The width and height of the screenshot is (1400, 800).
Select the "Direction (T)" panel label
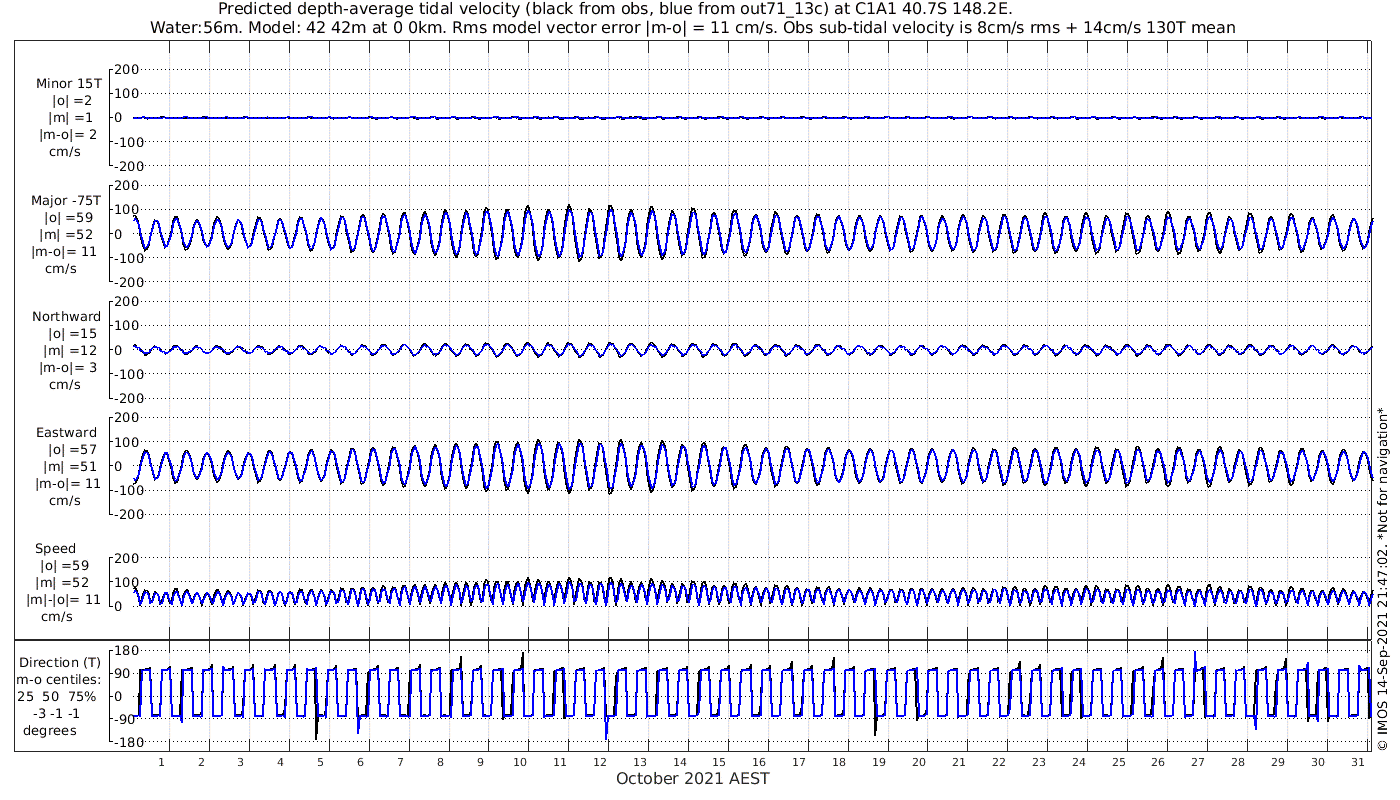61,663
